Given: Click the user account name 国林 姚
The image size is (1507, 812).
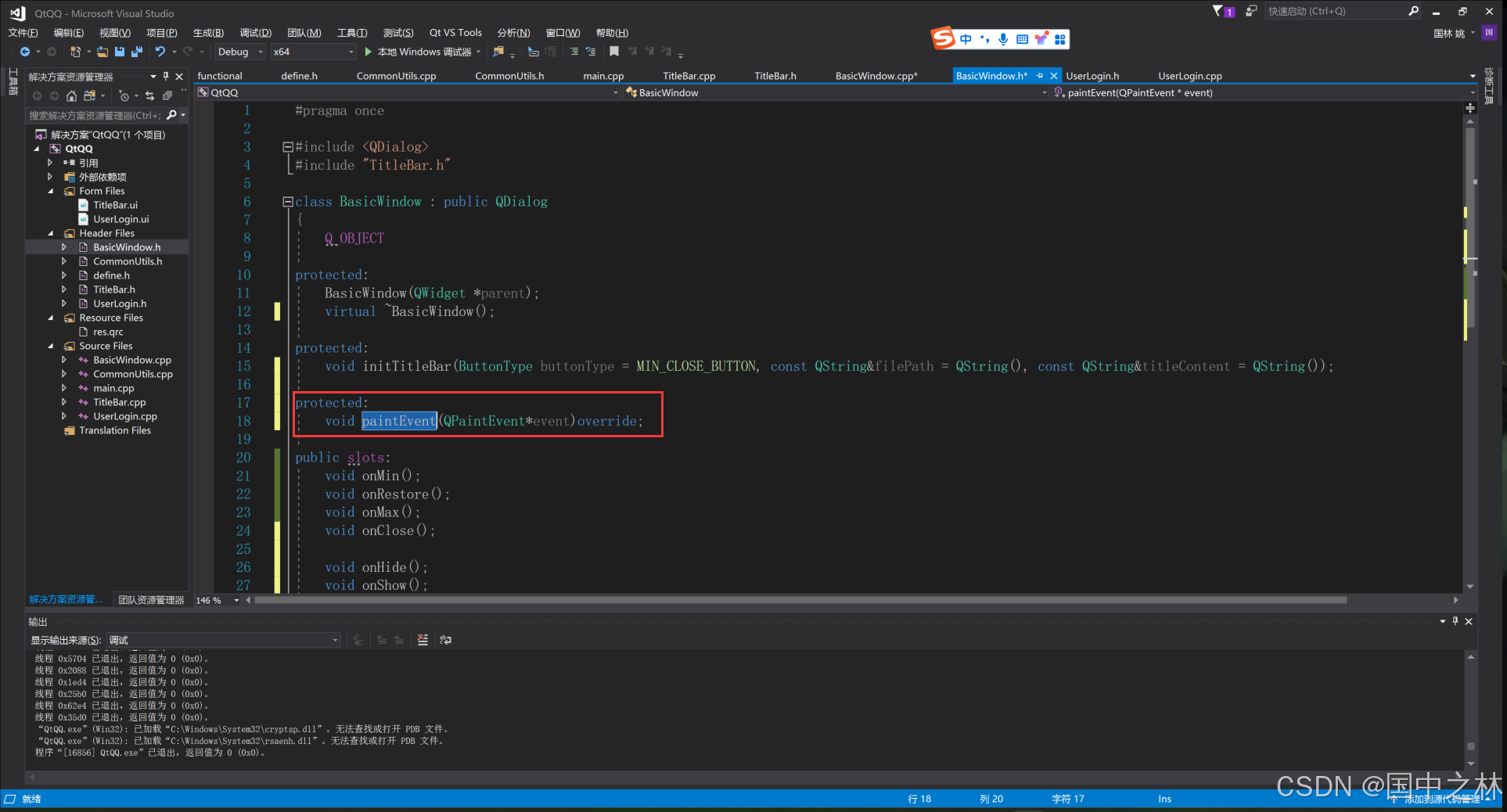Looking at the screenshot, I should [1449, 33].
